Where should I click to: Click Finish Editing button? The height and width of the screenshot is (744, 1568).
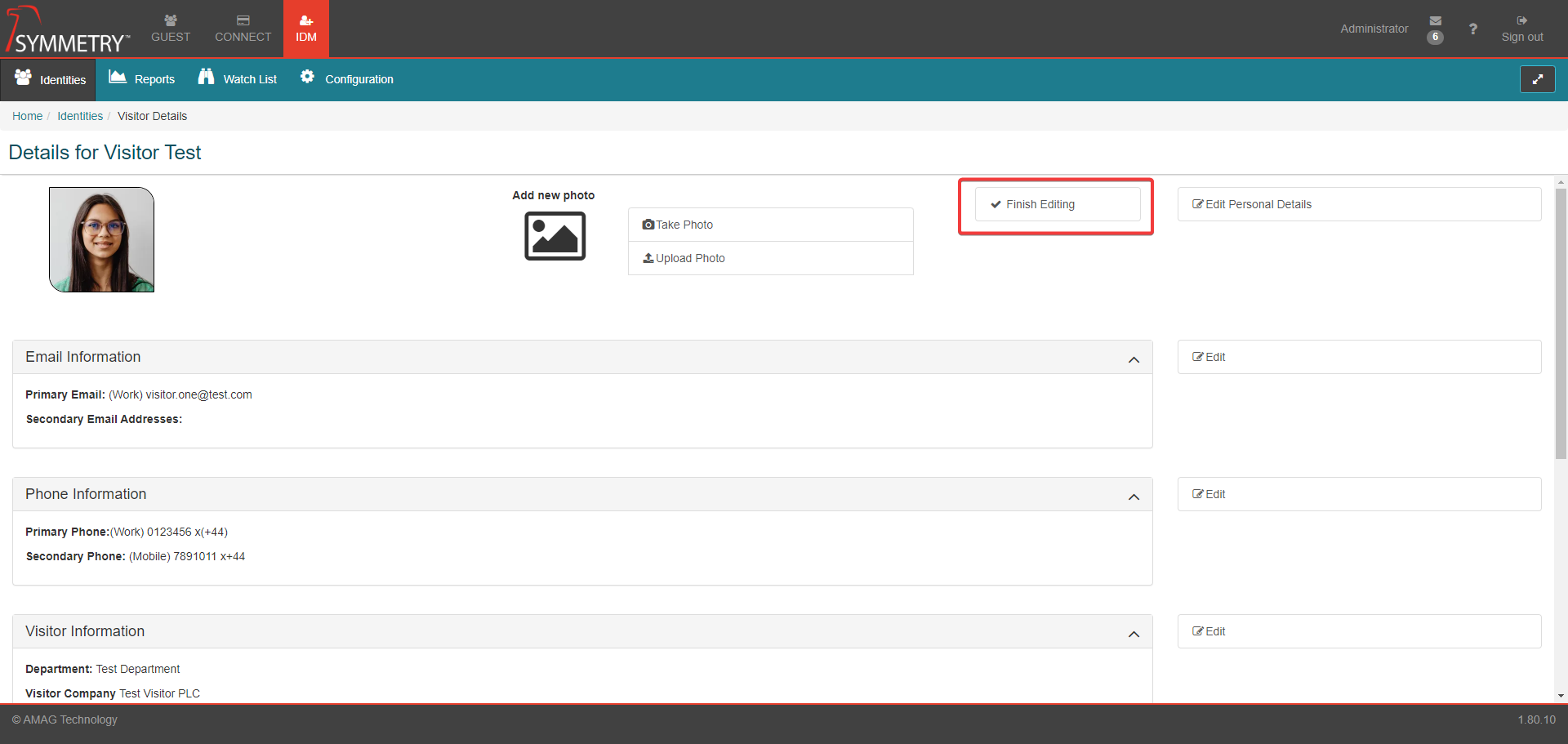pos(1057,204)
